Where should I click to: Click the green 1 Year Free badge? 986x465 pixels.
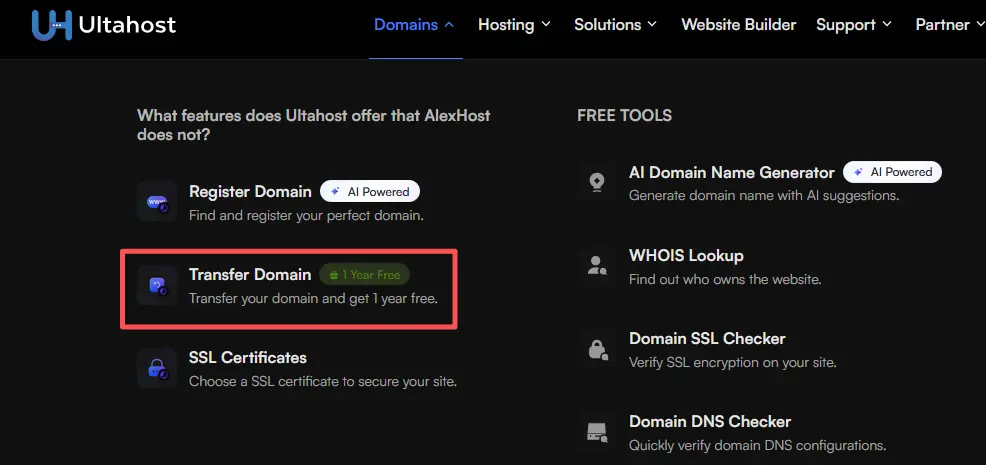pos(365,274)
